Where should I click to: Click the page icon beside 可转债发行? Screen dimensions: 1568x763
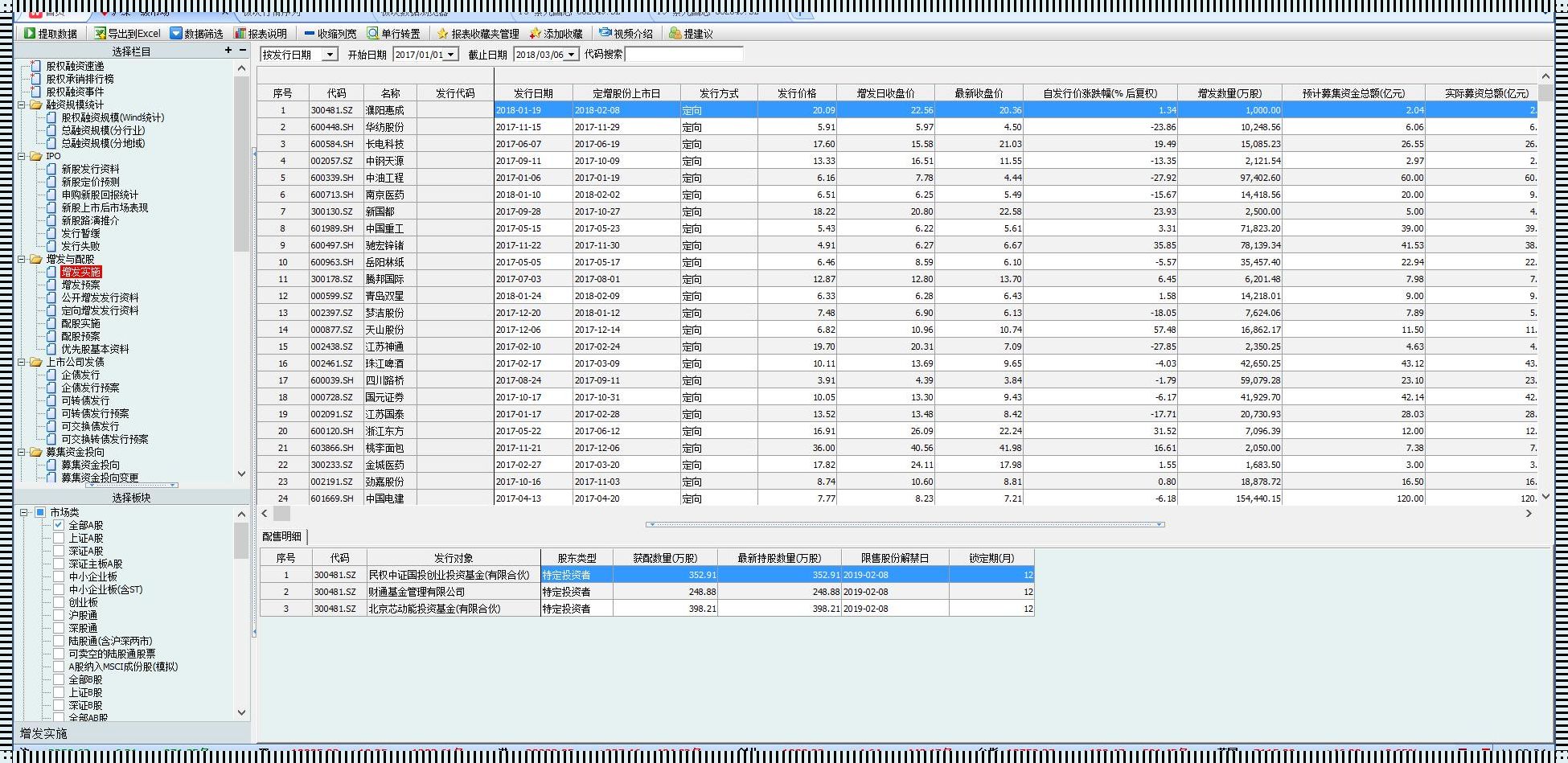click(51, 400)
